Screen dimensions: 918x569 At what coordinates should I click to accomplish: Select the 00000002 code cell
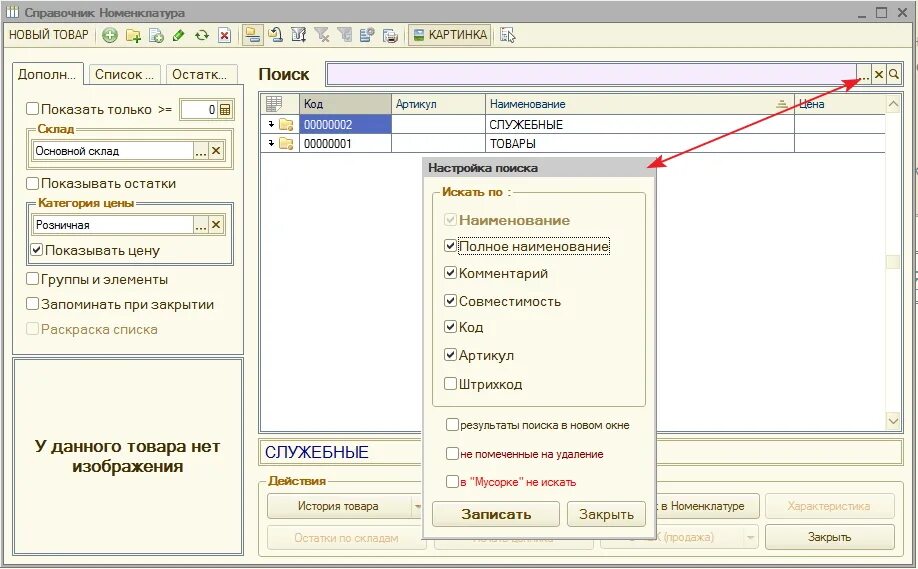[x=345, y=124]
